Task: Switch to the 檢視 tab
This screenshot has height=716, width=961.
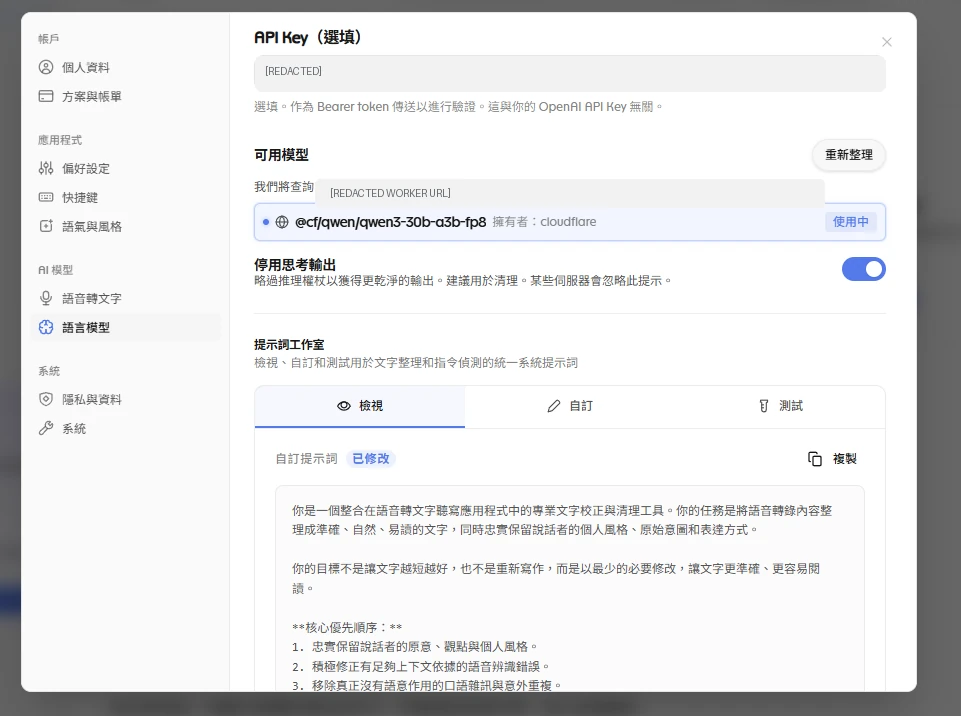Action: (x=360, y=406)
